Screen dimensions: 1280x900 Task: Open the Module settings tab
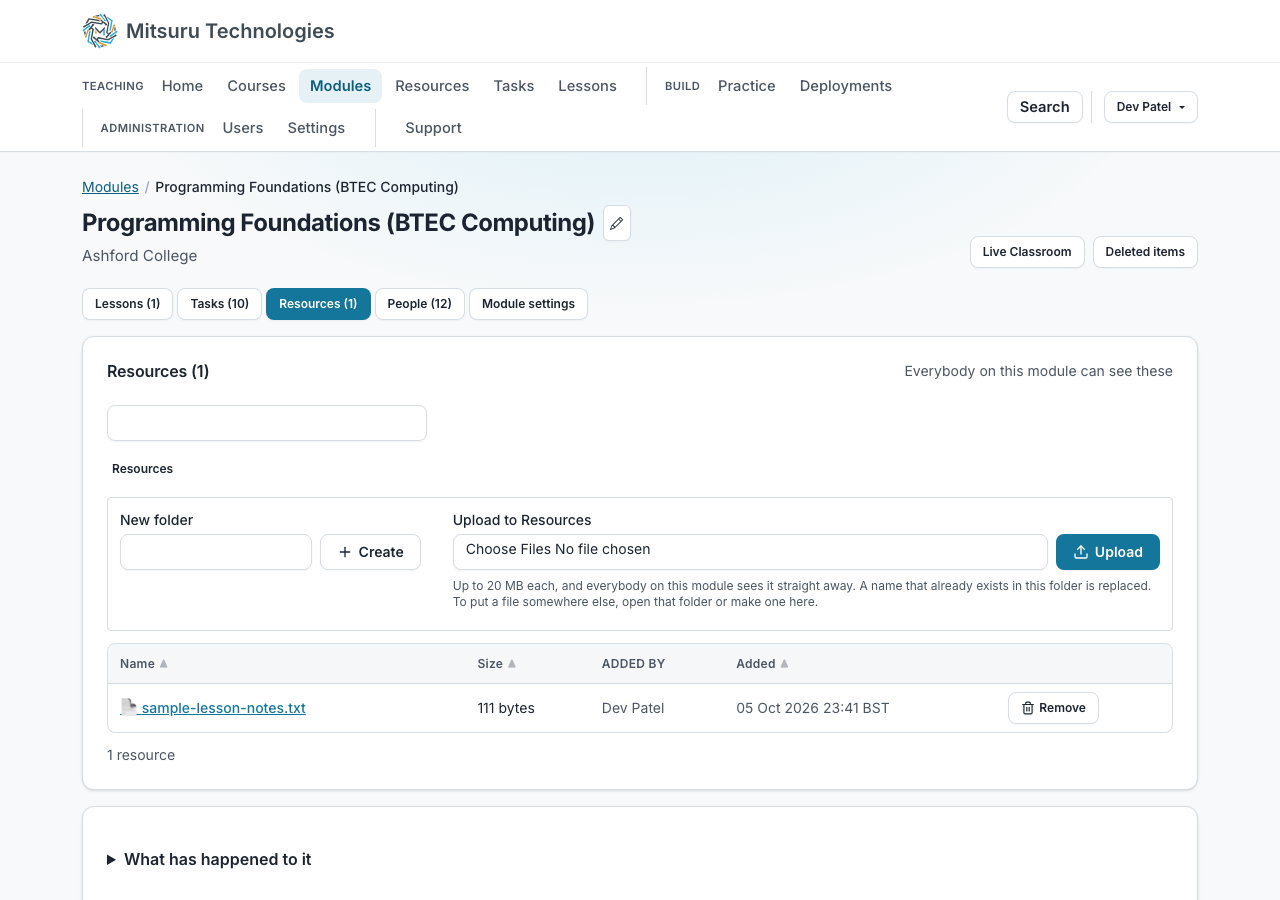528,304
